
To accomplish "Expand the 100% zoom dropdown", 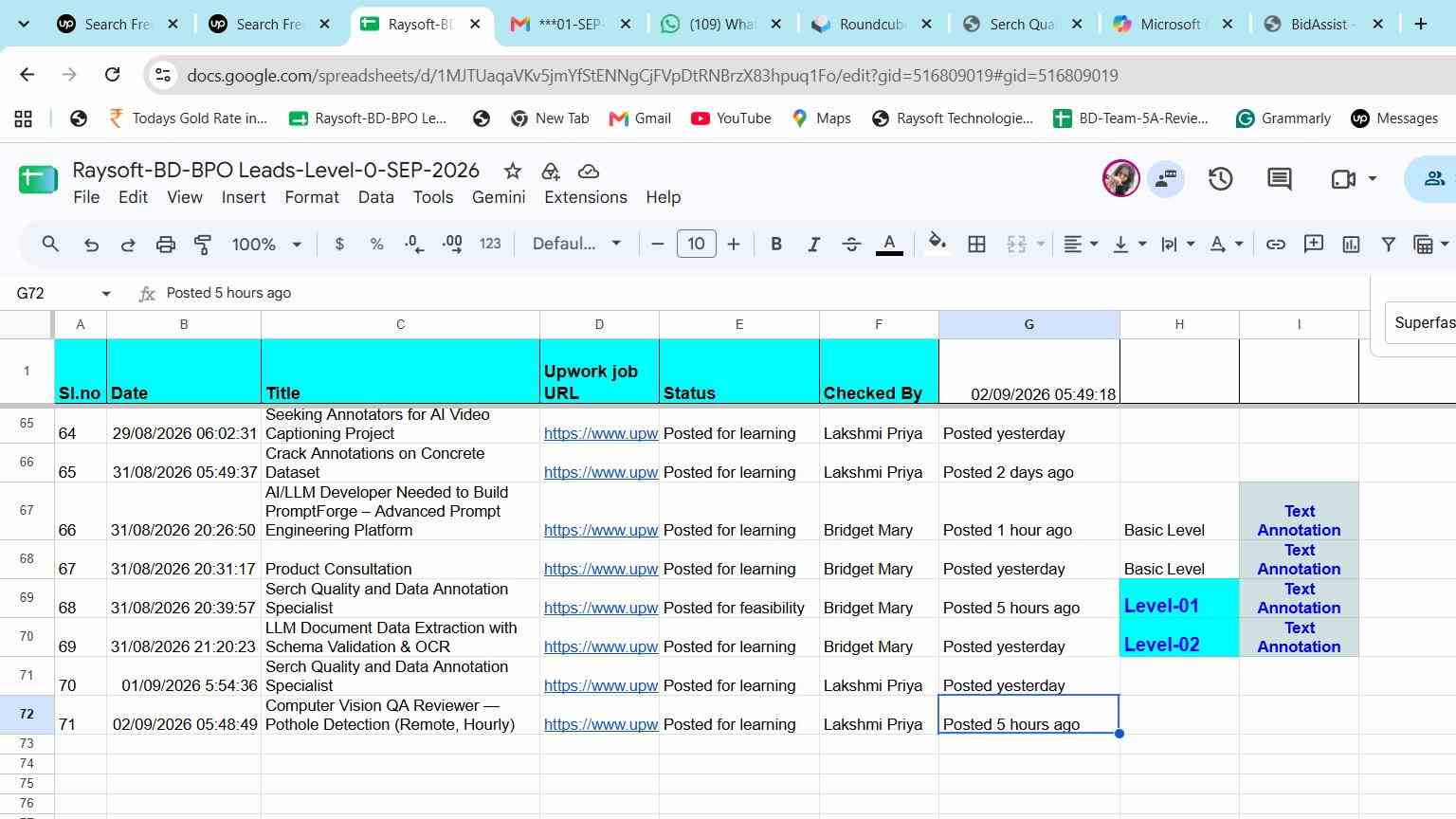I will coord(266,245).
